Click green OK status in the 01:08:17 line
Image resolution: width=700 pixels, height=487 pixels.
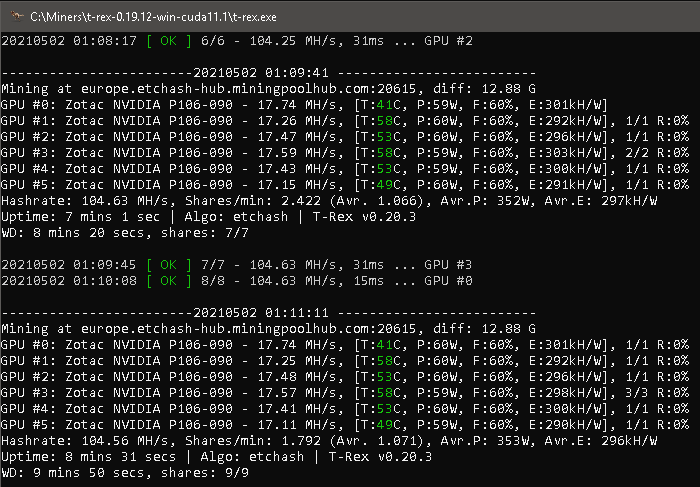[x=168, y=41]
